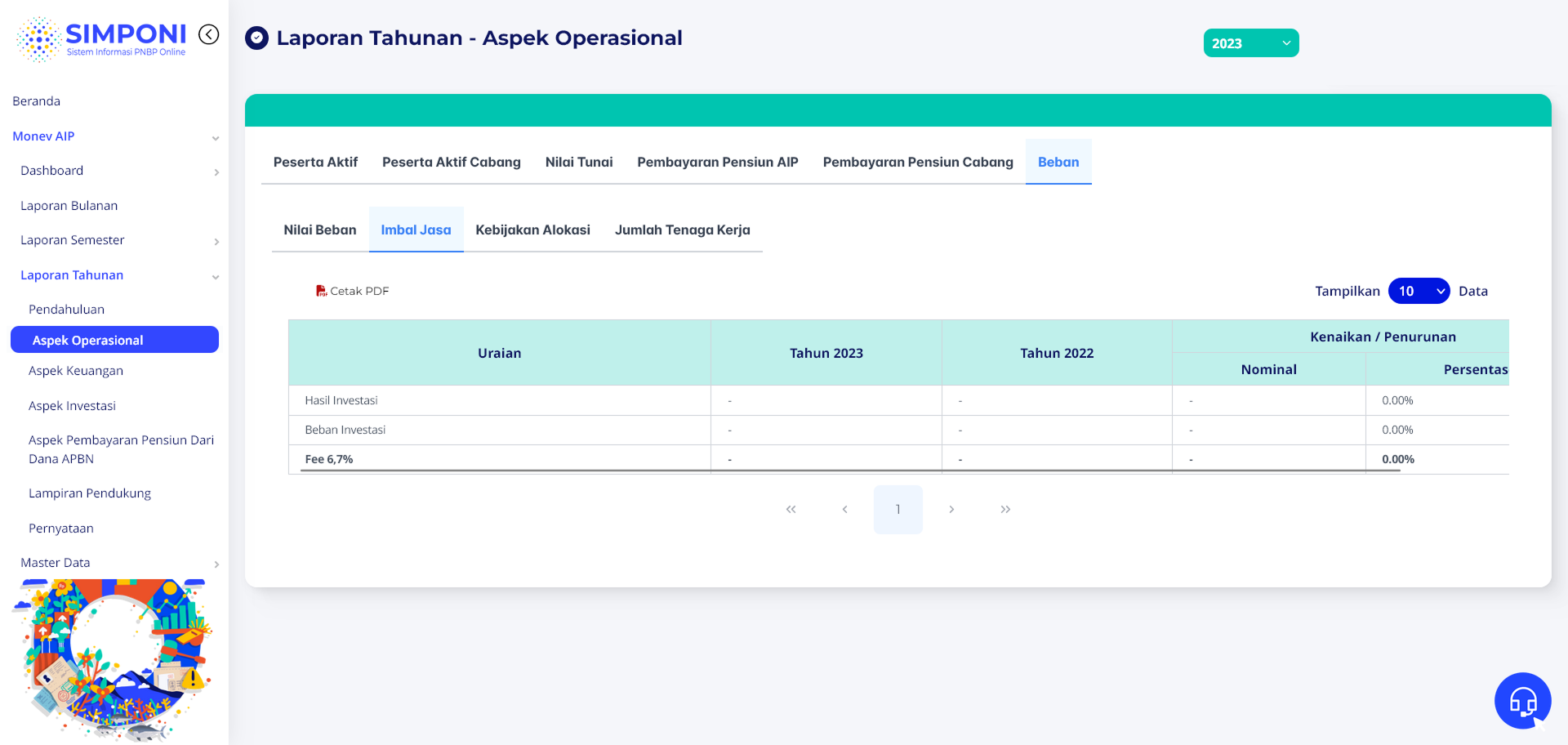Select the Beban Investasi row label
The image size is (1568, 745).
click(x=345, y=430)
